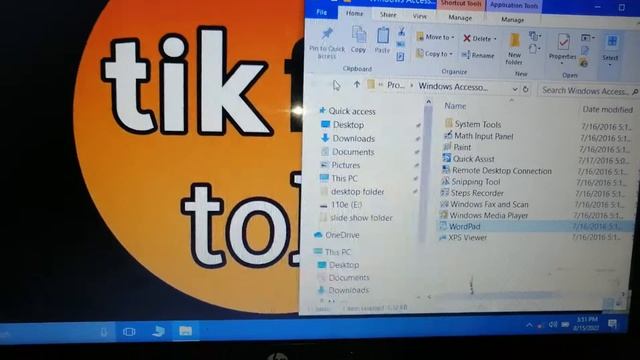Click the Delete button
The image size is (640, 360).
tap(477, 39)
